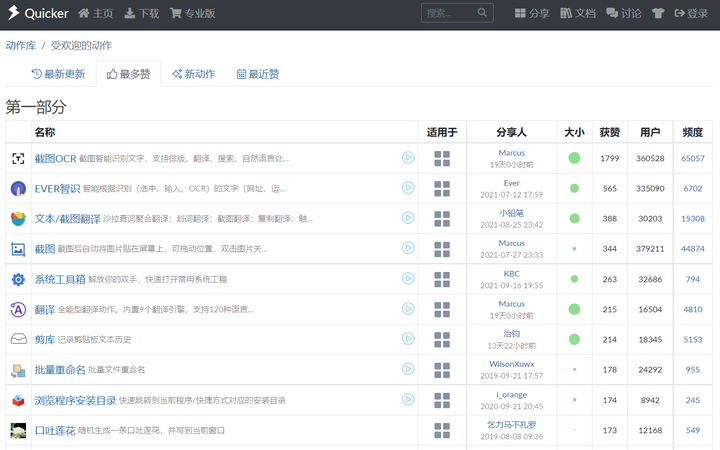This screenshot has width=720, height=450.
Task: Switch to the 最新更新 tab
Action: [x=58, y=74]
